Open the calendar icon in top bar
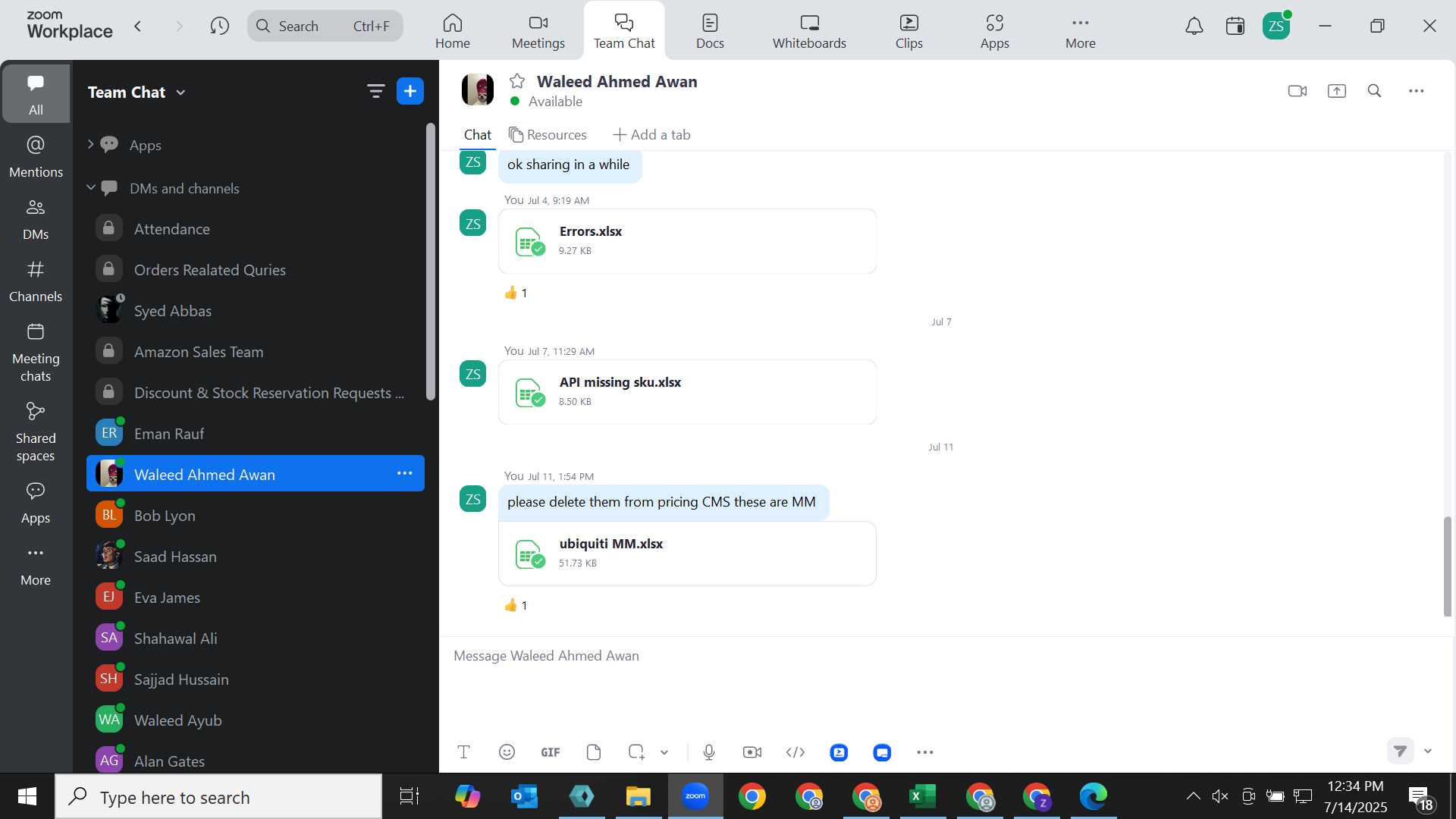Screen dimensions: 1456x819 pos(1235,27)
